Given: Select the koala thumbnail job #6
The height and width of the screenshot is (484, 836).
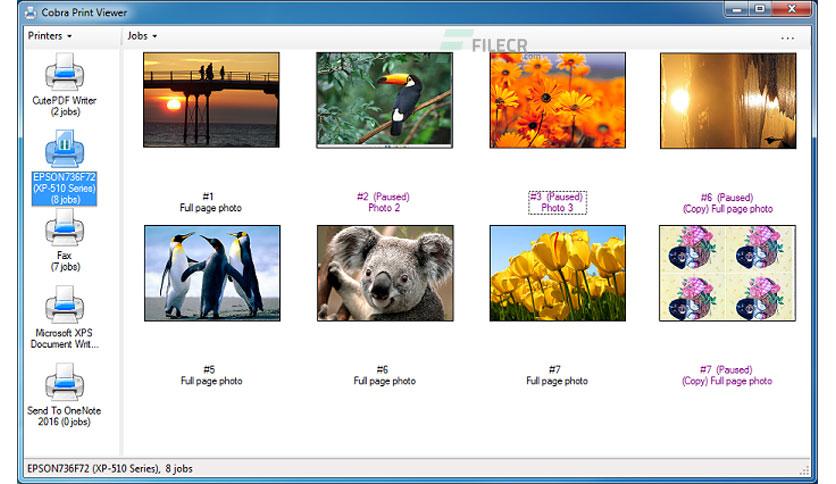Looking at the screenshot, I should click(385, 273).
